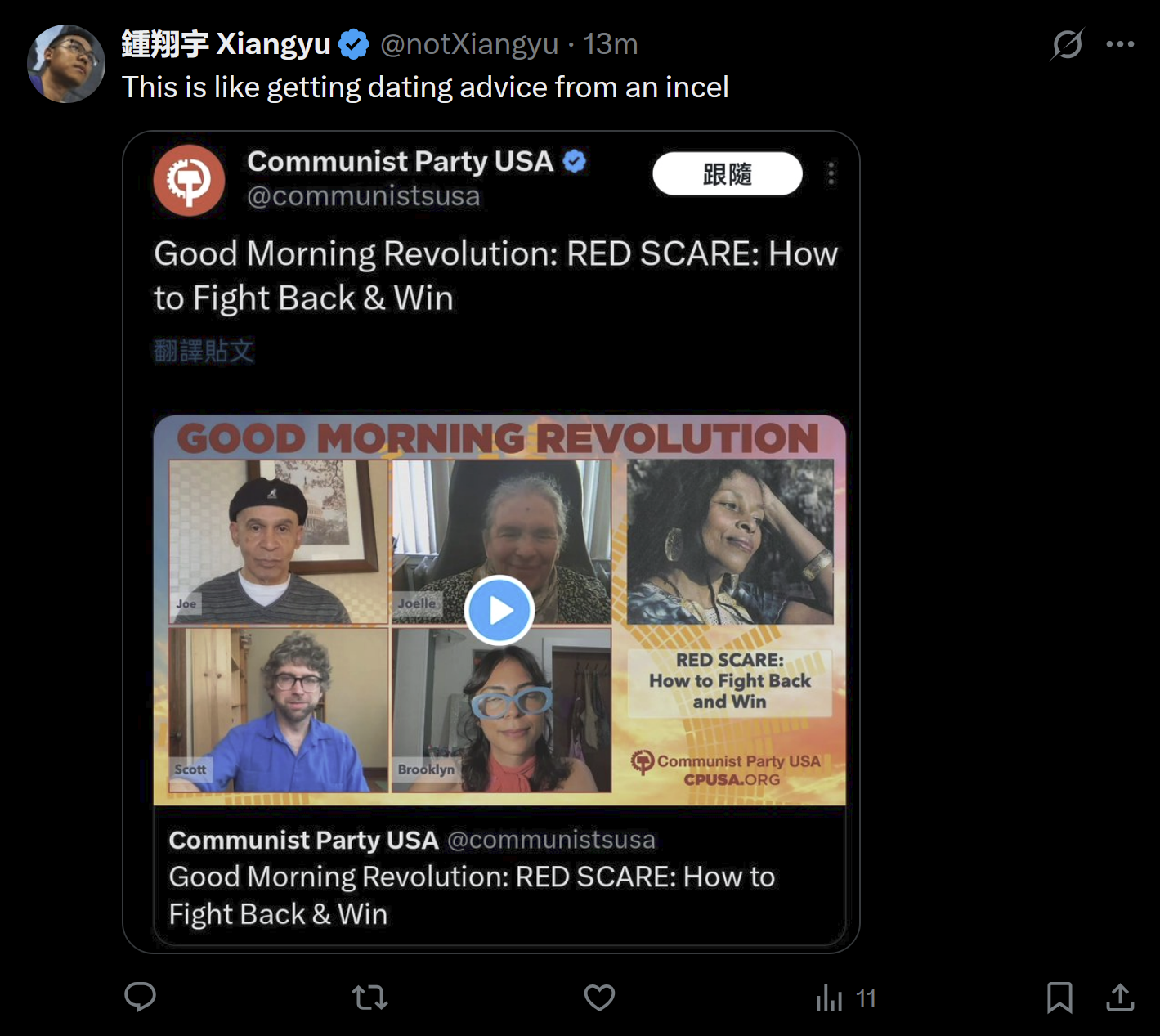Click the 翻譯貼文 translate post link
Image resolution: width=1160 pixels, height=1036 pixels.
tap(204, 351)
